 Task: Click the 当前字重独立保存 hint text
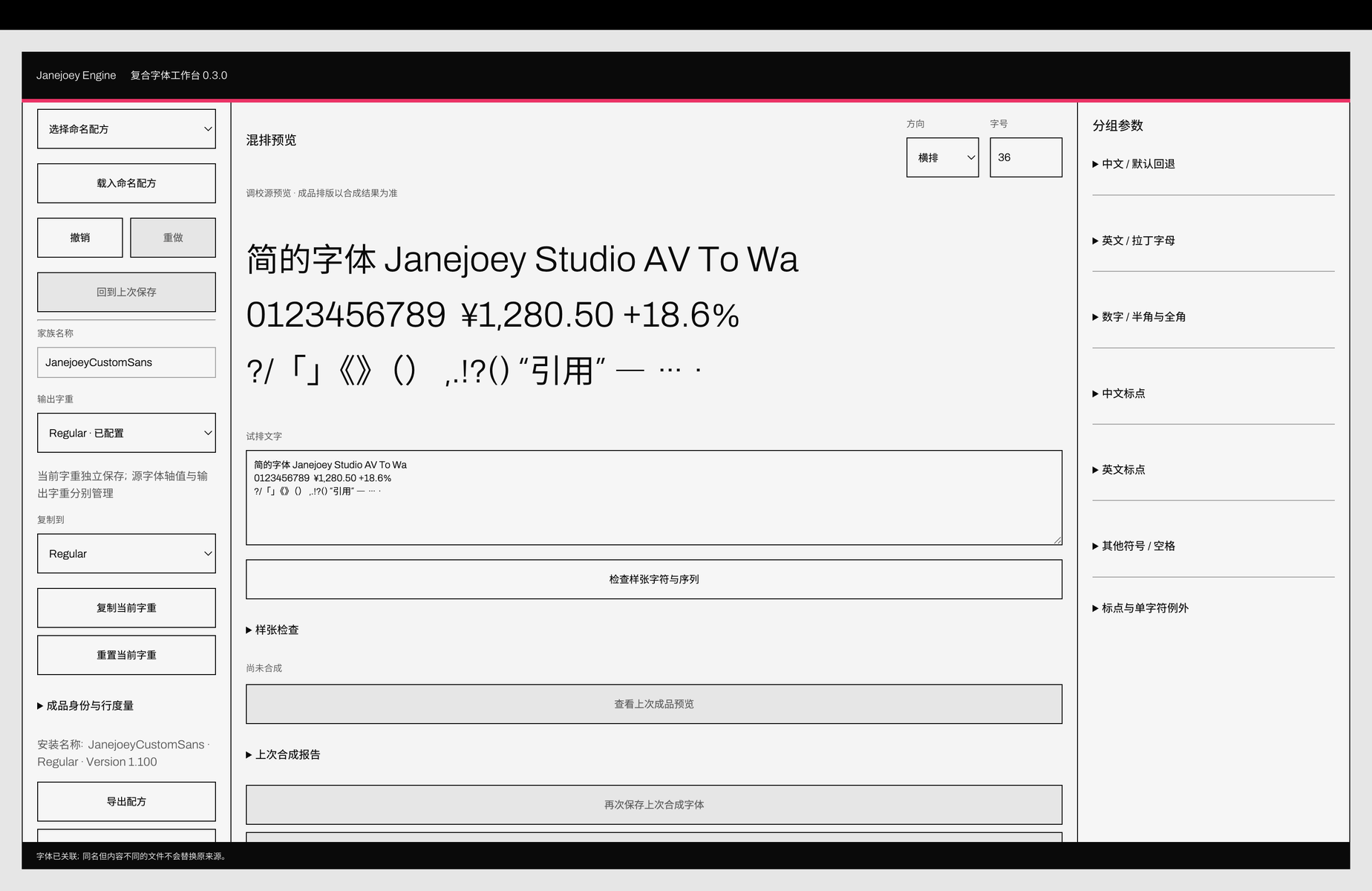122,484
